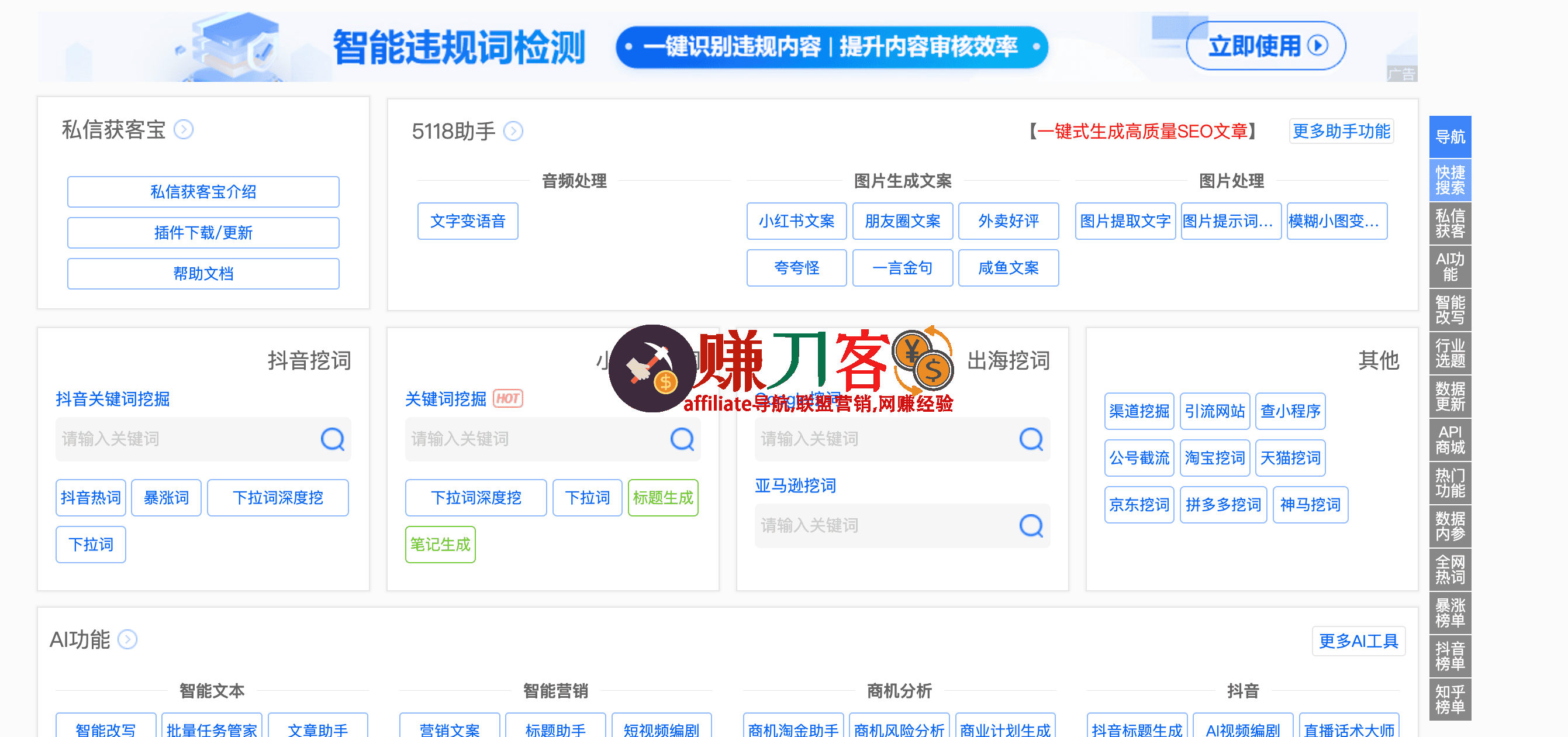Open red 一键式生成高质量SEO文章 link
The height and width of the screenshot is (737, 1568).
pos(1142,131)
